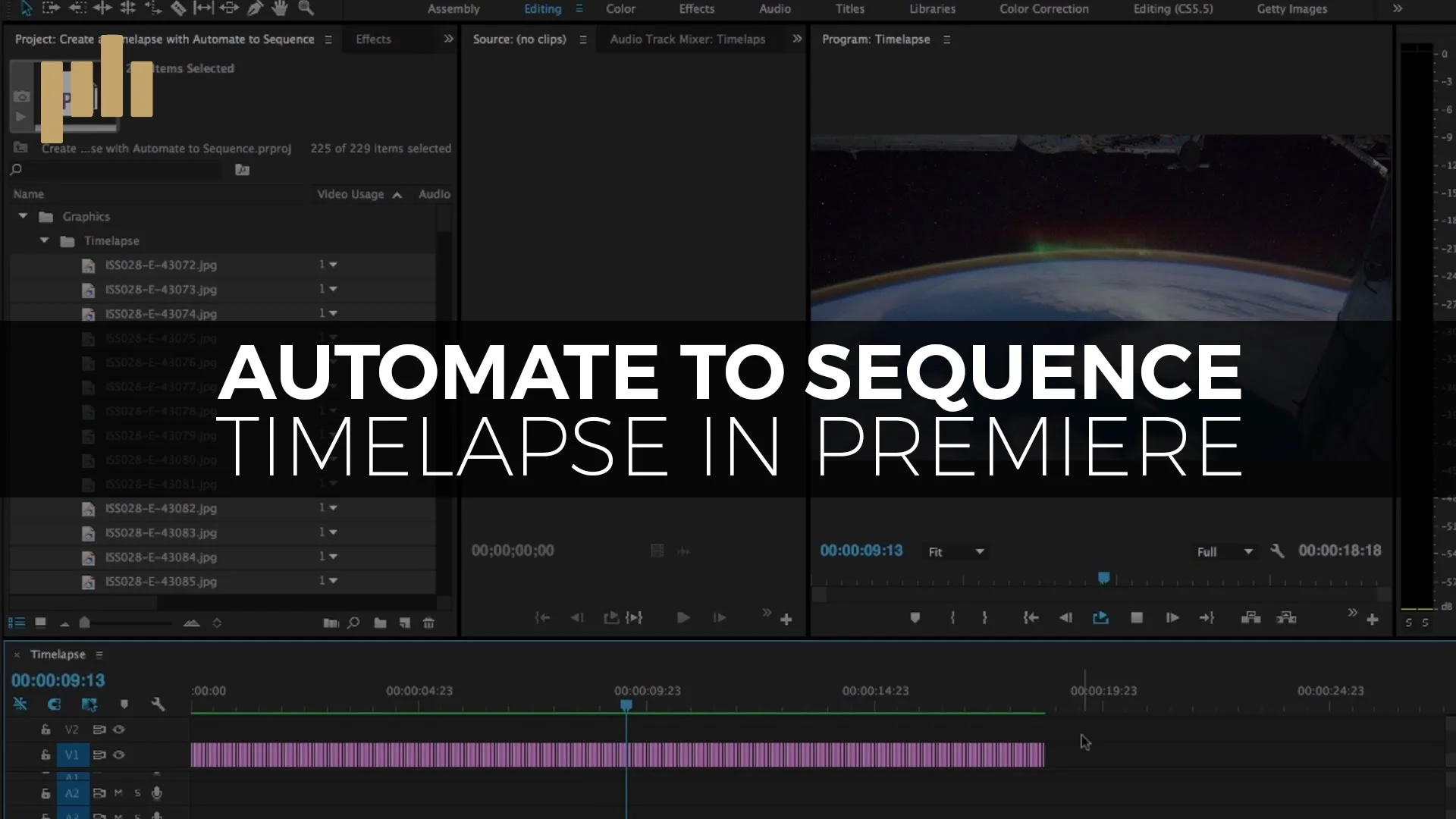Select ISS028-E-43083.jpg in project list
Screen dimensions: 1456x819
[161, 533]
